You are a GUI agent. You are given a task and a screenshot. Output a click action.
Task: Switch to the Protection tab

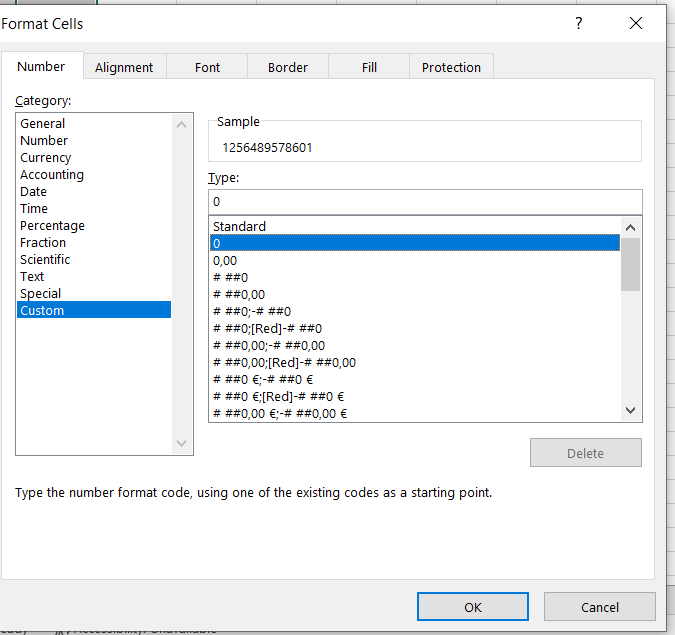pos(451,67)
